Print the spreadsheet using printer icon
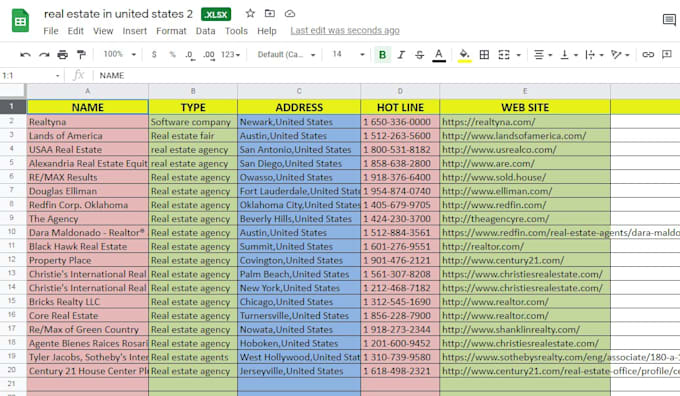The height and width of the screenshot is (396, 680). click(62, 55)
